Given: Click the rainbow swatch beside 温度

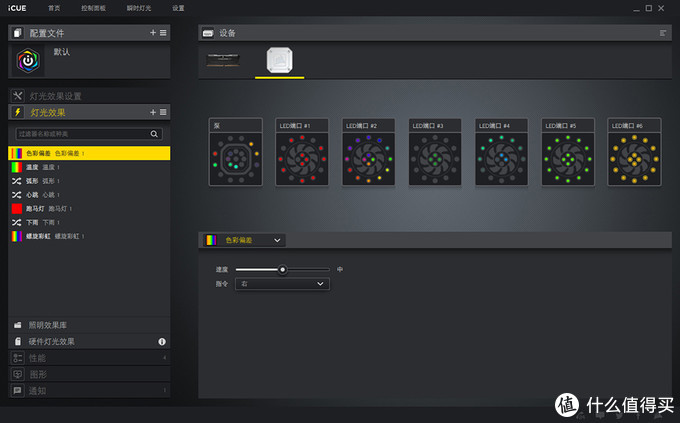Looking at the screenshot, I should (x=17, y=167).
